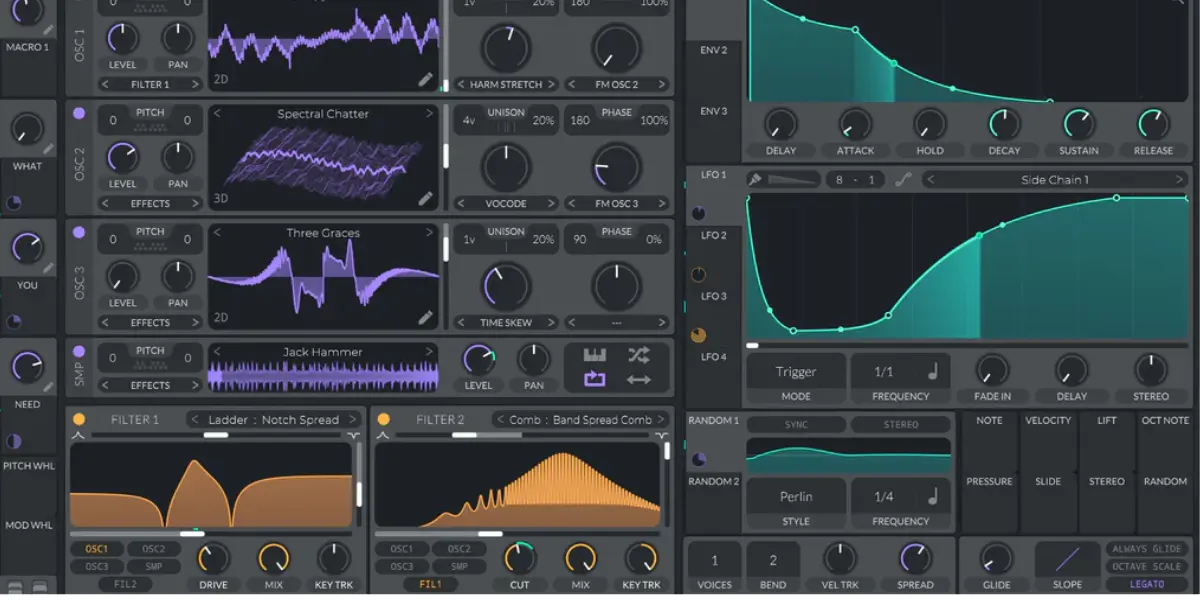Toggle OSC1 input on Filter 1
The image size is (1200, 600).
[97, 549]
